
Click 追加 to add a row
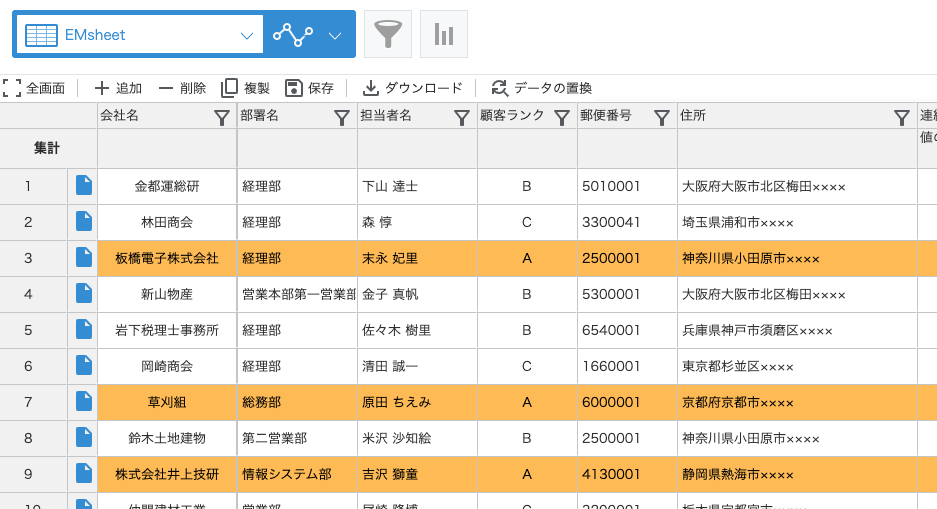[x=118, y=88]
